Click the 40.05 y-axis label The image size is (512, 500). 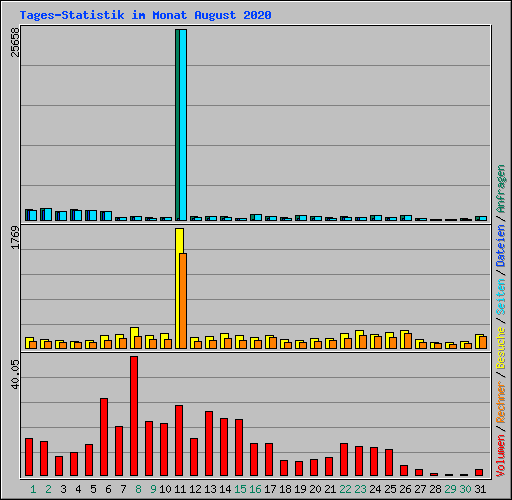[x=15, y=374]
